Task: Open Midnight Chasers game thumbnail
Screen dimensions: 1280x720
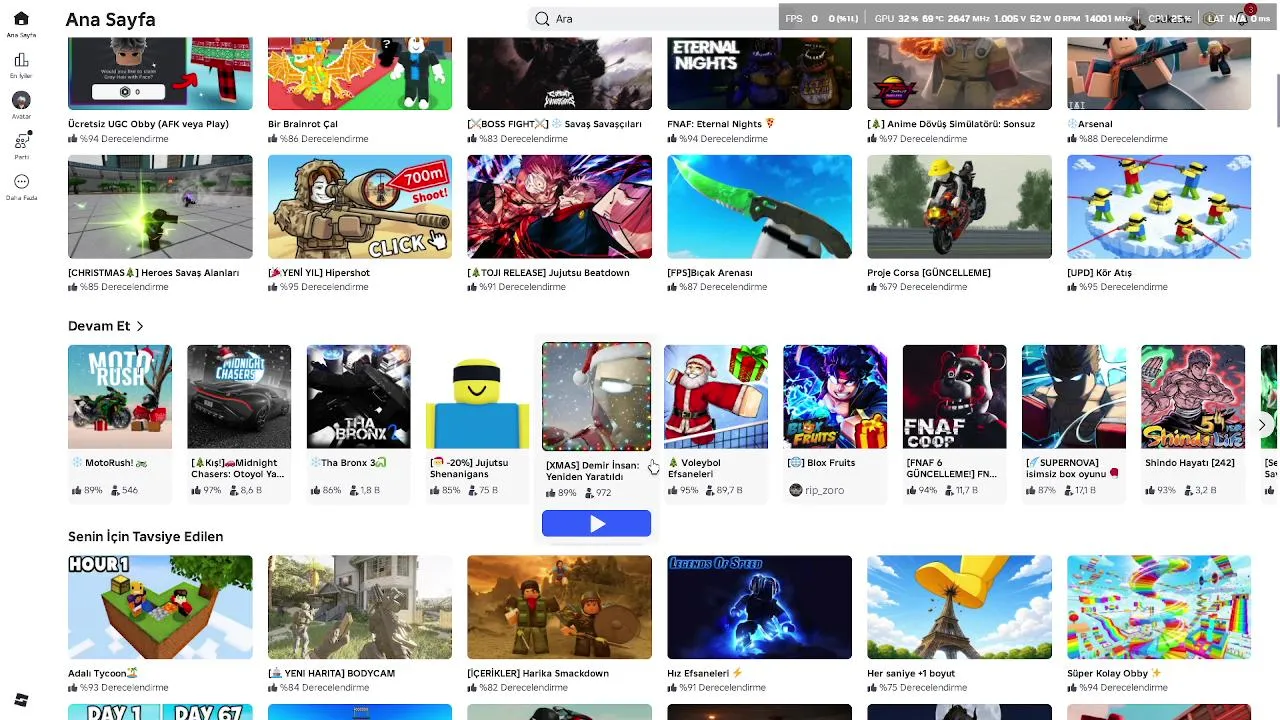Action: (x=239, y=397)
